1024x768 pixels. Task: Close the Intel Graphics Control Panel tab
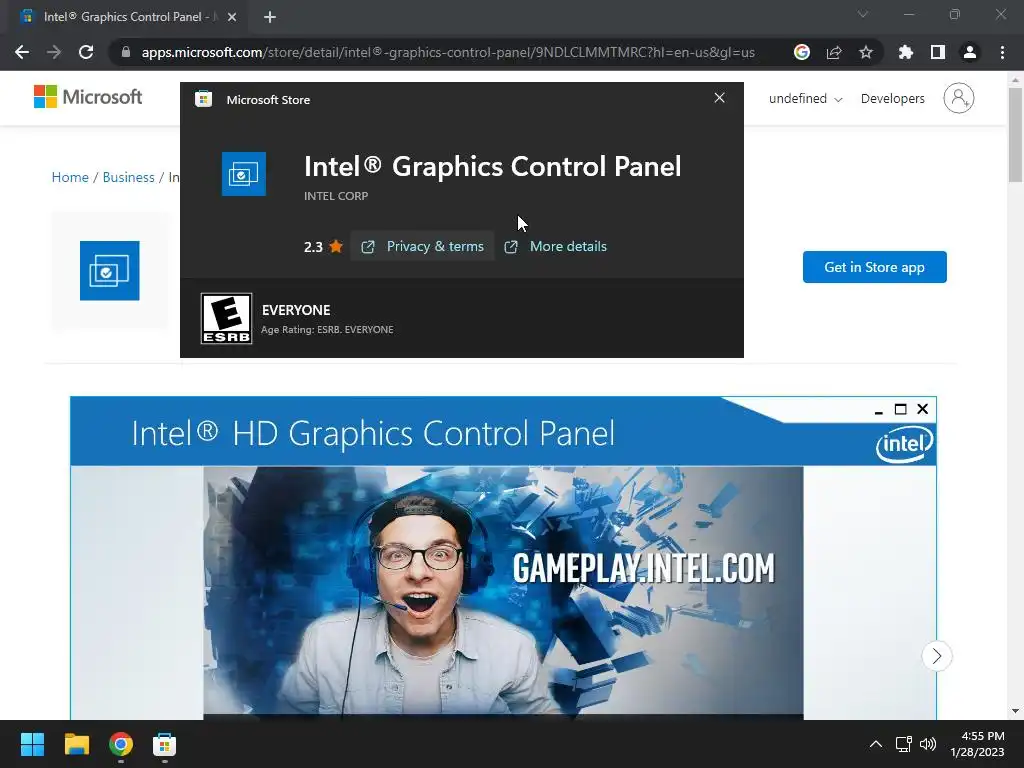coord(232,17)
